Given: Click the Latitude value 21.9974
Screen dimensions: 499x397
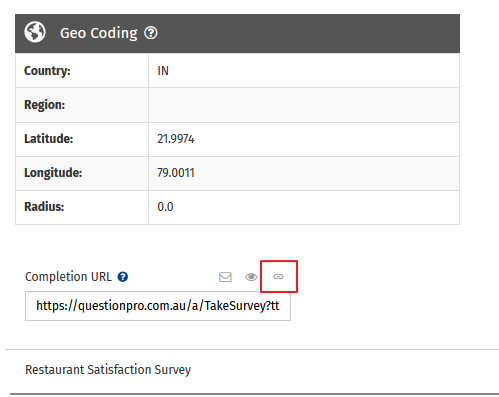Looking at the screenshot, I should coord(176,139).
